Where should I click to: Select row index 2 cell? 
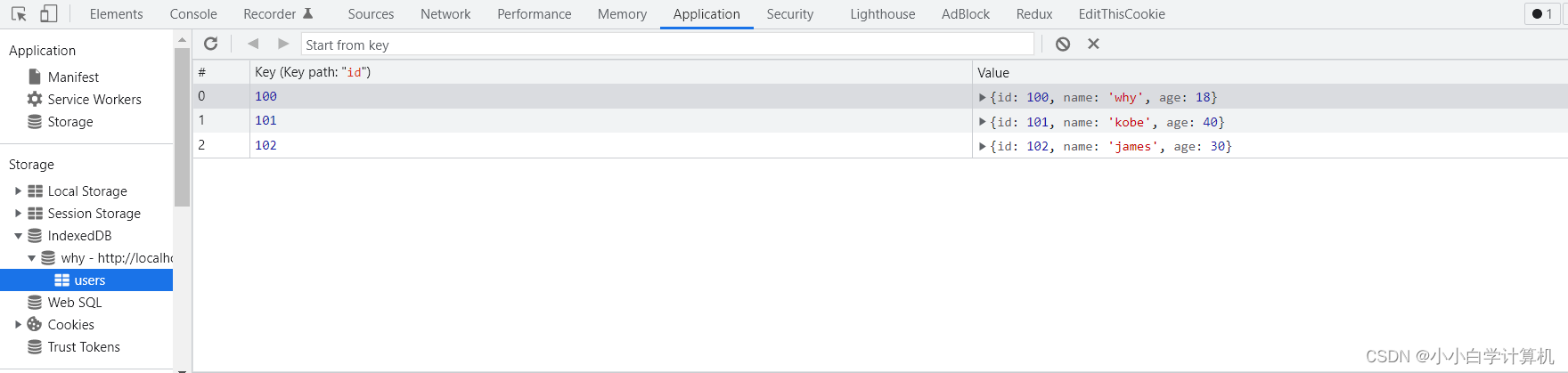pyautogui.click(x=221, y=145)
